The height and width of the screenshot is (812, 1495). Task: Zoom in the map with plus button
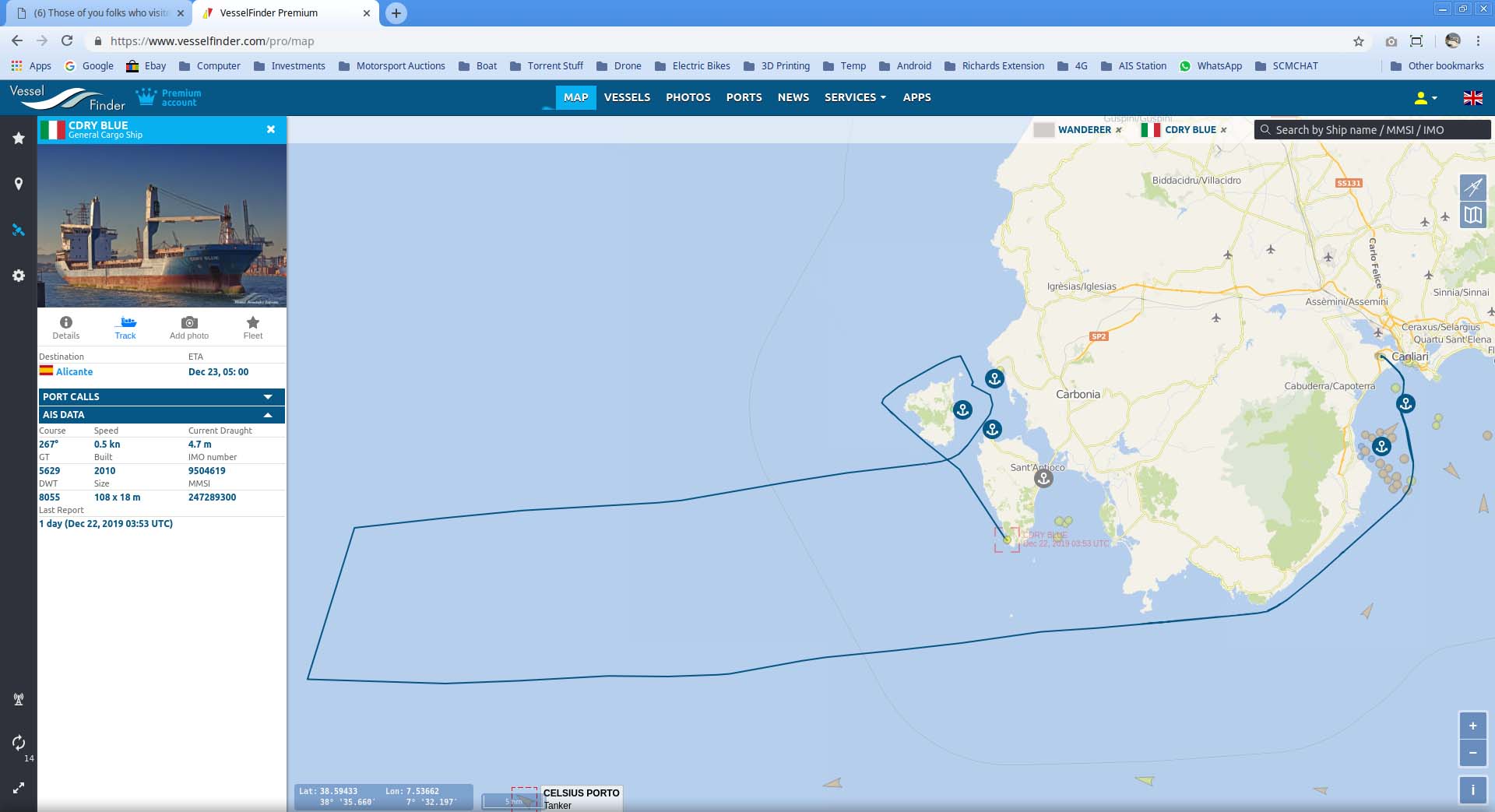point(1472,726)
